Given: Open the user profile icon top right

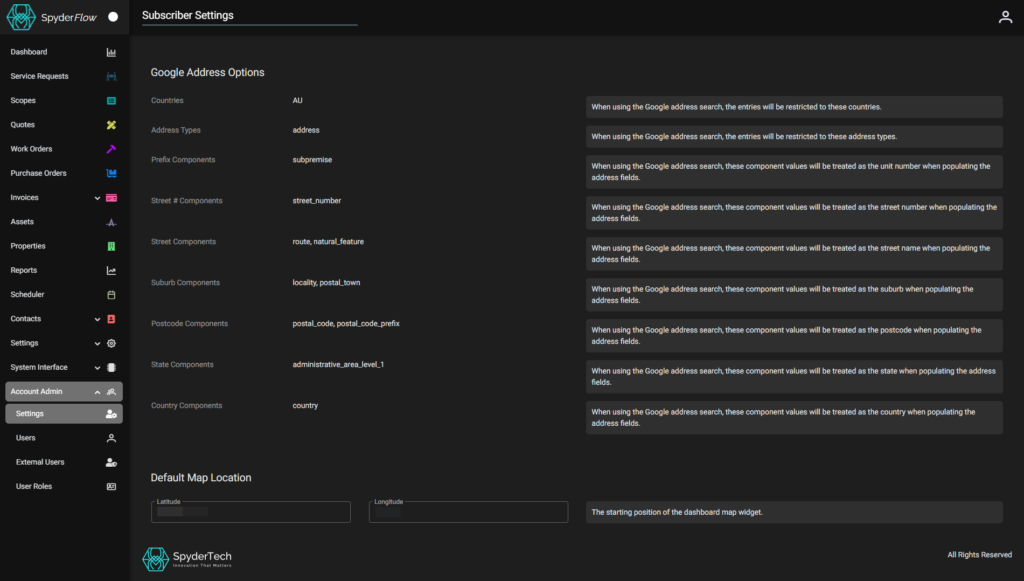Looking at the screenshot, I should tap(1005, 16).
